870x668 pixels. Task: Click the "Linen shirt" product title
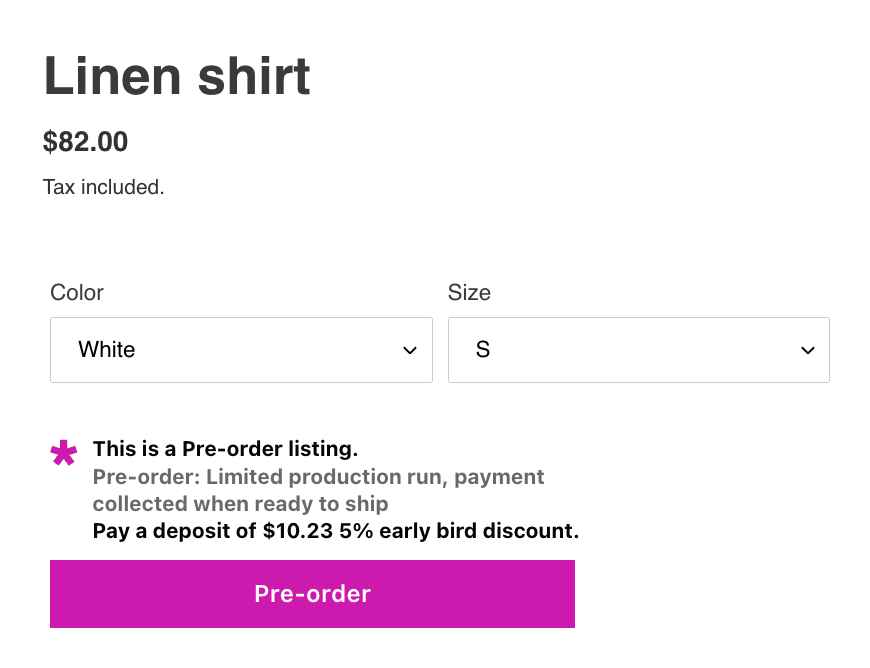point(177,76)
